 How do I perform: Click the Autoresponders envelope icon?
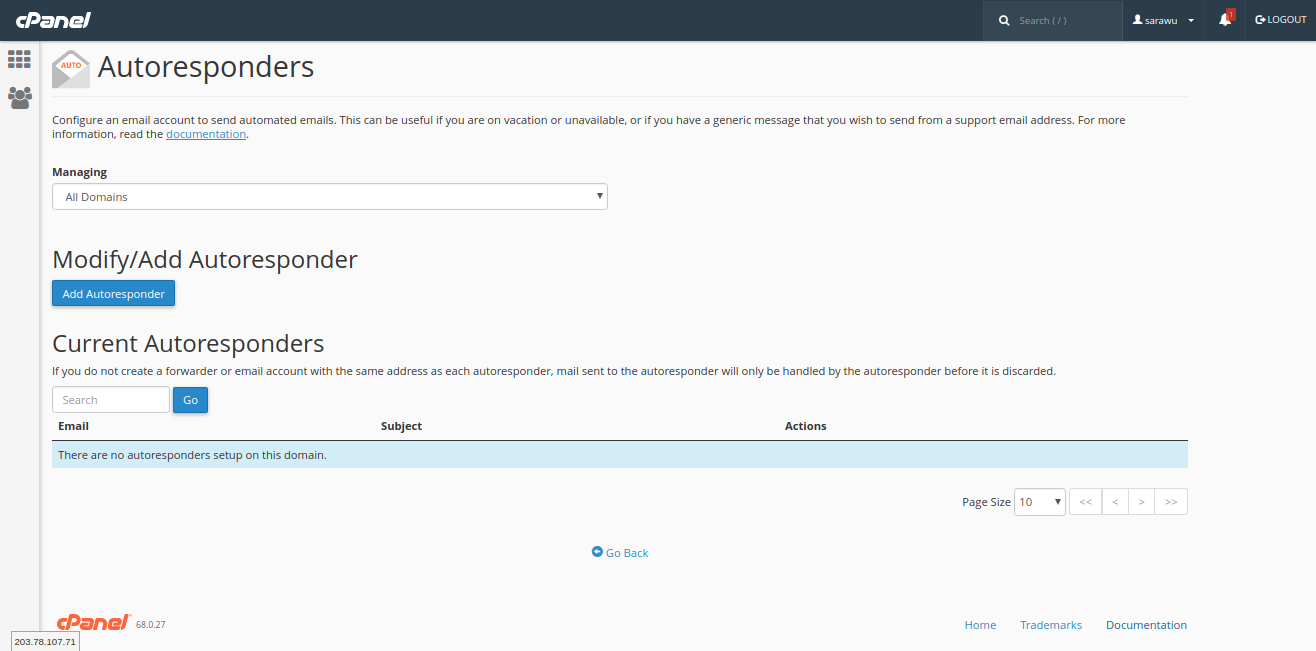click(x=71, y=69)
